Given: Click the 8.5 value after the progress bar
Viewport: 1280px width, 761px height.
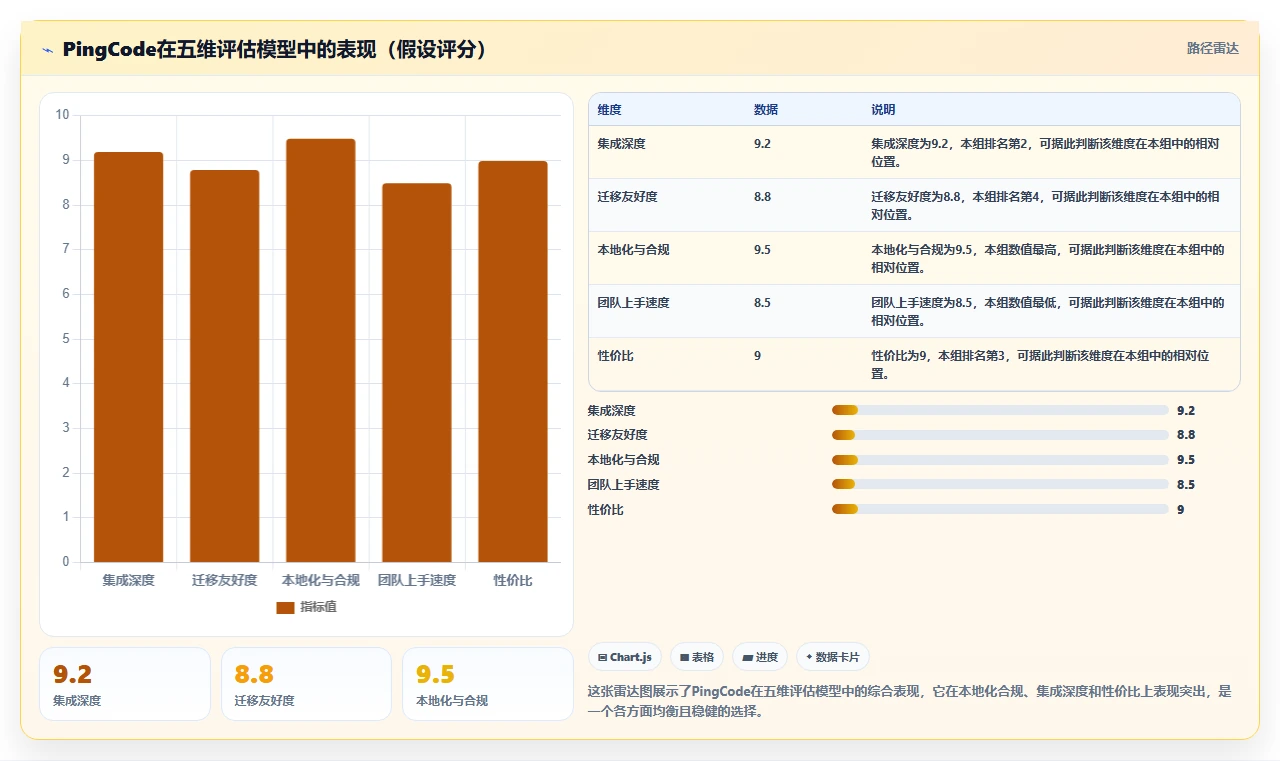Looking at the screenshot, I should (x=1186, y=485).
